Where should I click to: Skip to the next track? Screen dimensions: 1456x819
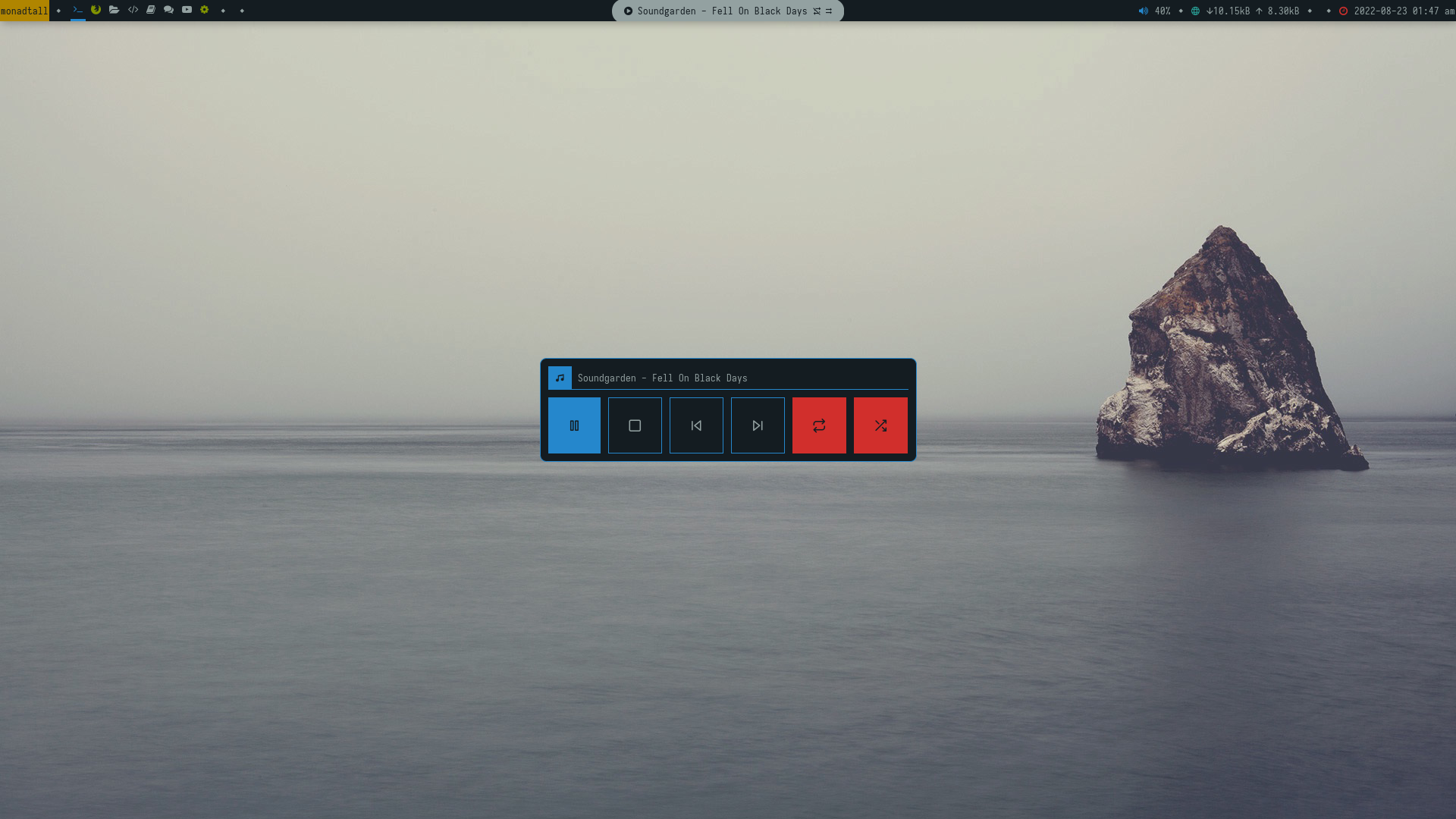click(758, 425)
